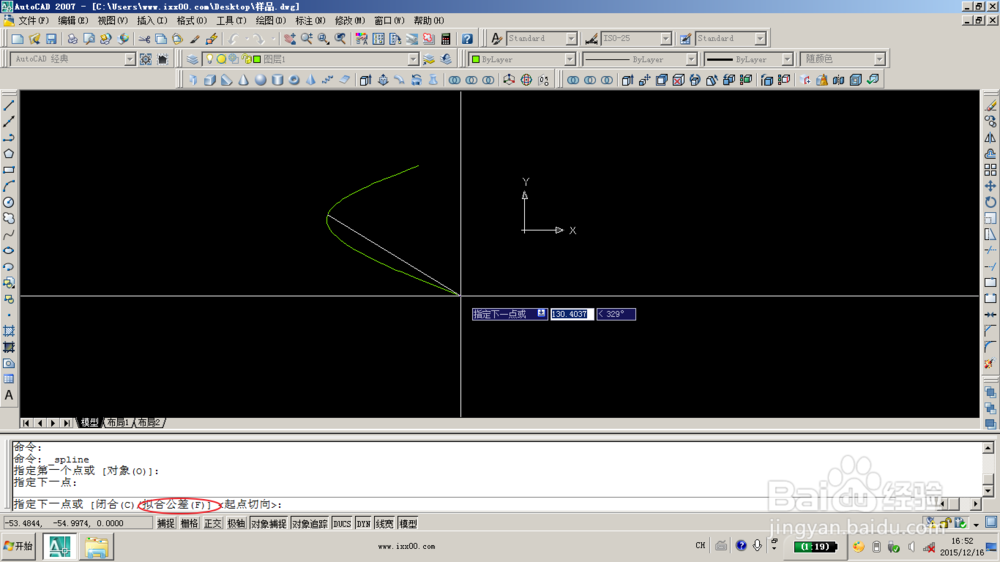Select the Multiline Text tool
Viewport: 1000px width, 562px height.
[9, 396]
